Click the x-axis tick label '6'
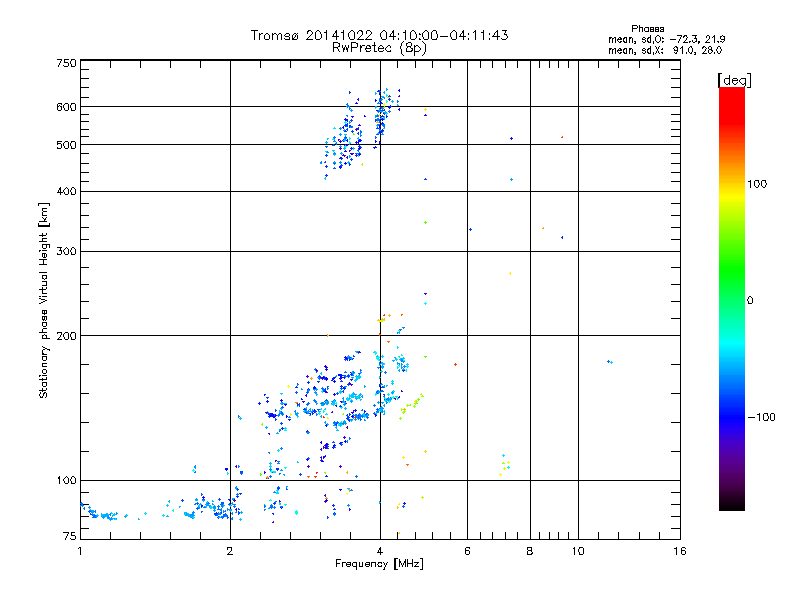 coord(467,551)
